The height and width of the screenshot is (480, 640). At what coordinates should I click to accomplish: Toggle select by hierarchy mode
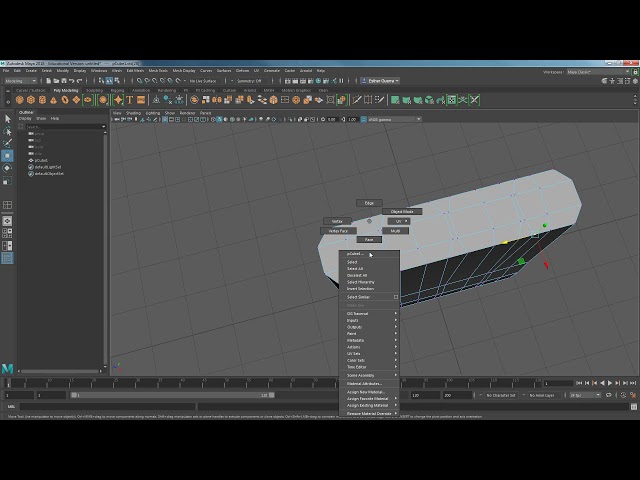[101, 81]
